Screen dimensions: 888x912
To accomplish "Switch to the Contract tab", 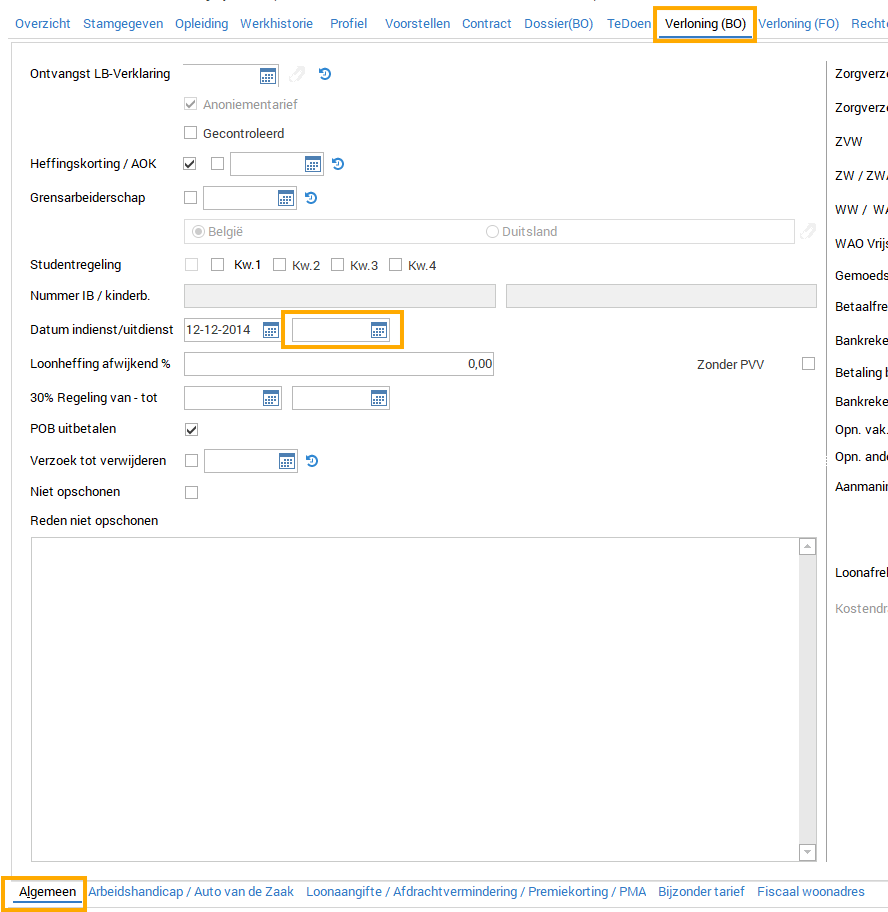I will [486, 24].
